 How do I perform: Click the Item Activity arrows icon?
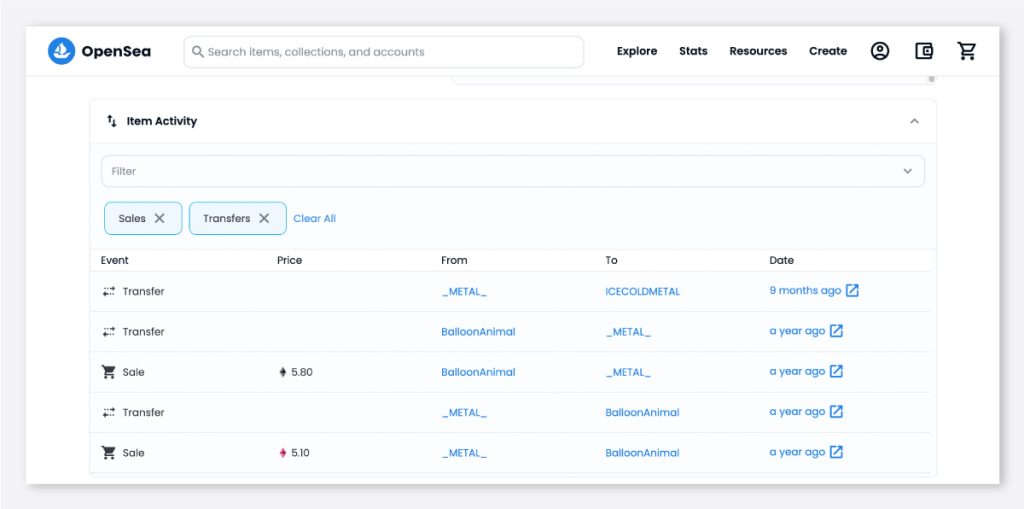[x=112, y=121]
